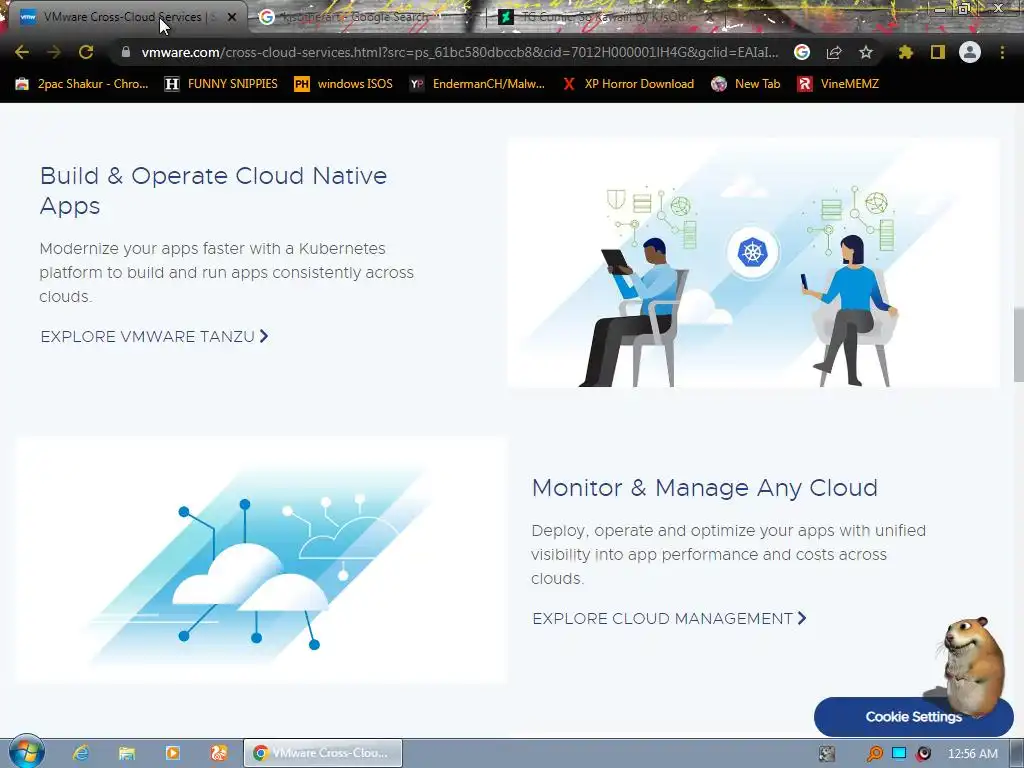Click the leftmost gray system tray icon
The width and height of the screenshot is (1024, 768).
pos(827,754)
